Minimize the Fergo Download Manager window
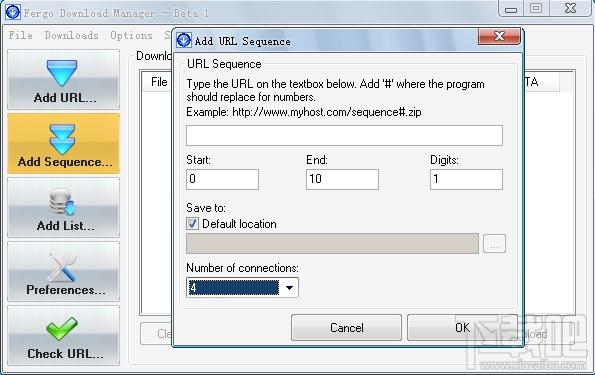The width and height of the screenshot is (595, 375). [511, 9]
